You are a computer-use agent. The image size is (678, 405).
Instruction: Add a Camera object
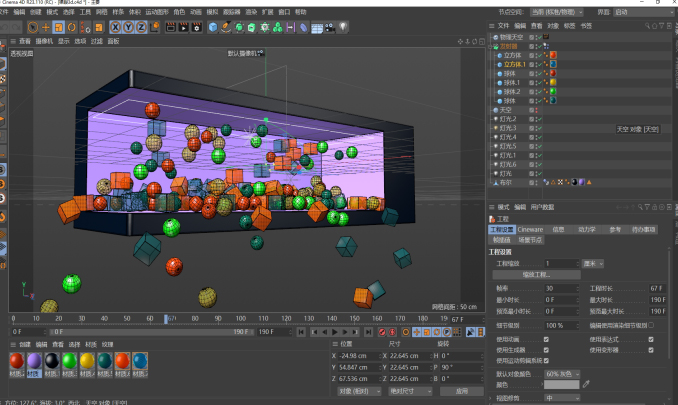pos(330,28)
